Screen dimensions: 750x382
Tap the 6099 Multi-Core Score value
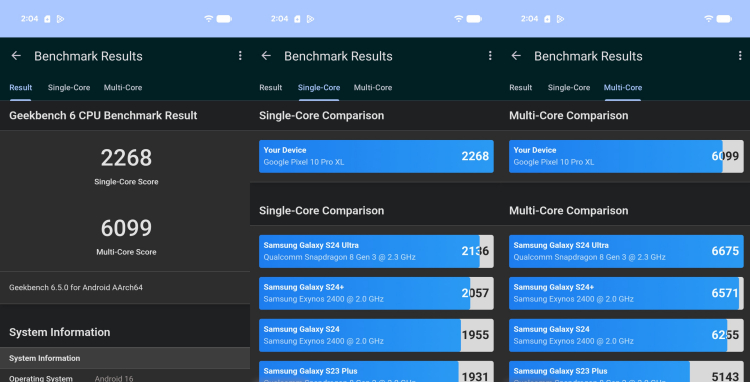point(126,228)
